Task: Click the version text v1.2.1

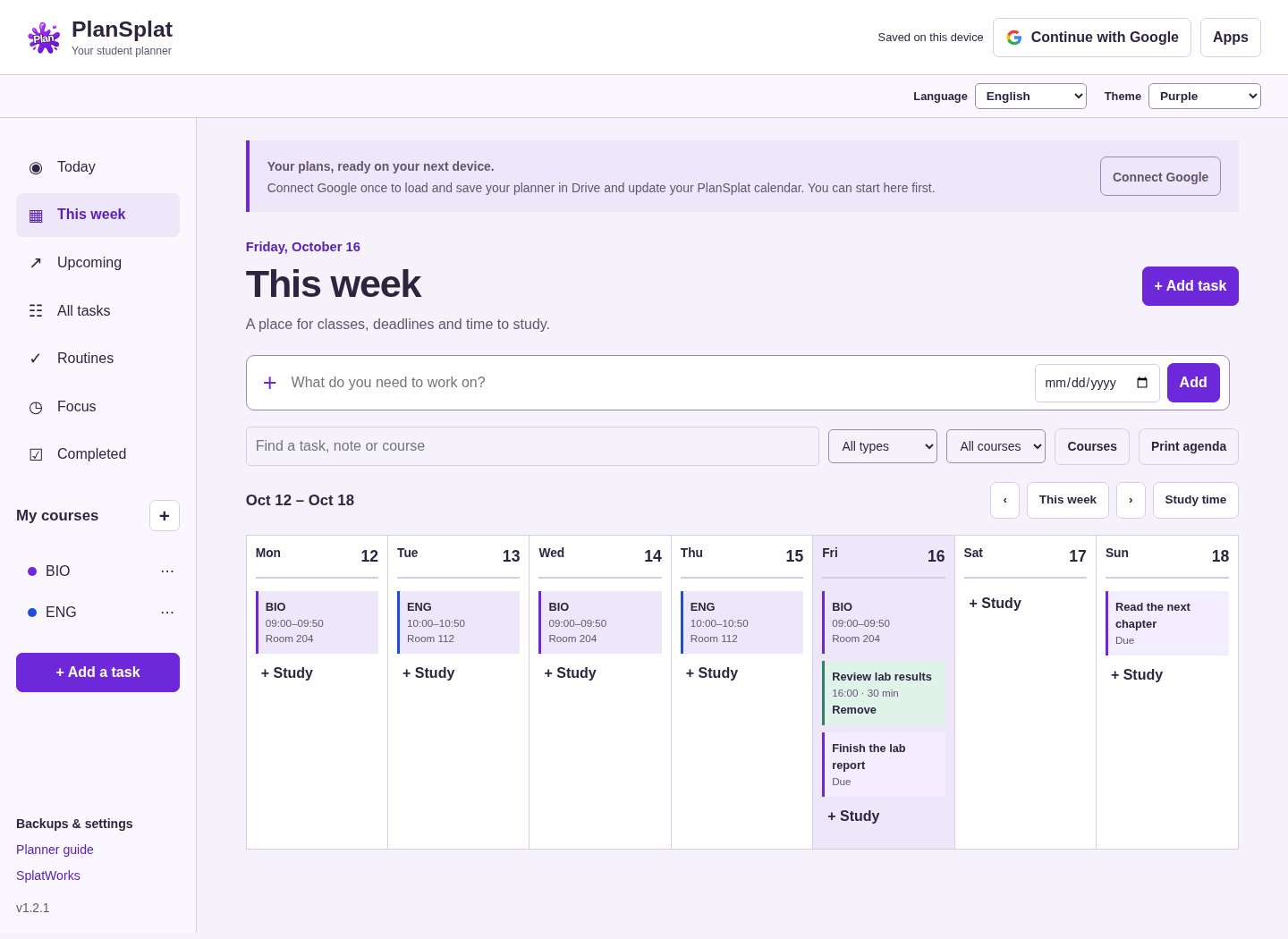Action: (33, 908)
